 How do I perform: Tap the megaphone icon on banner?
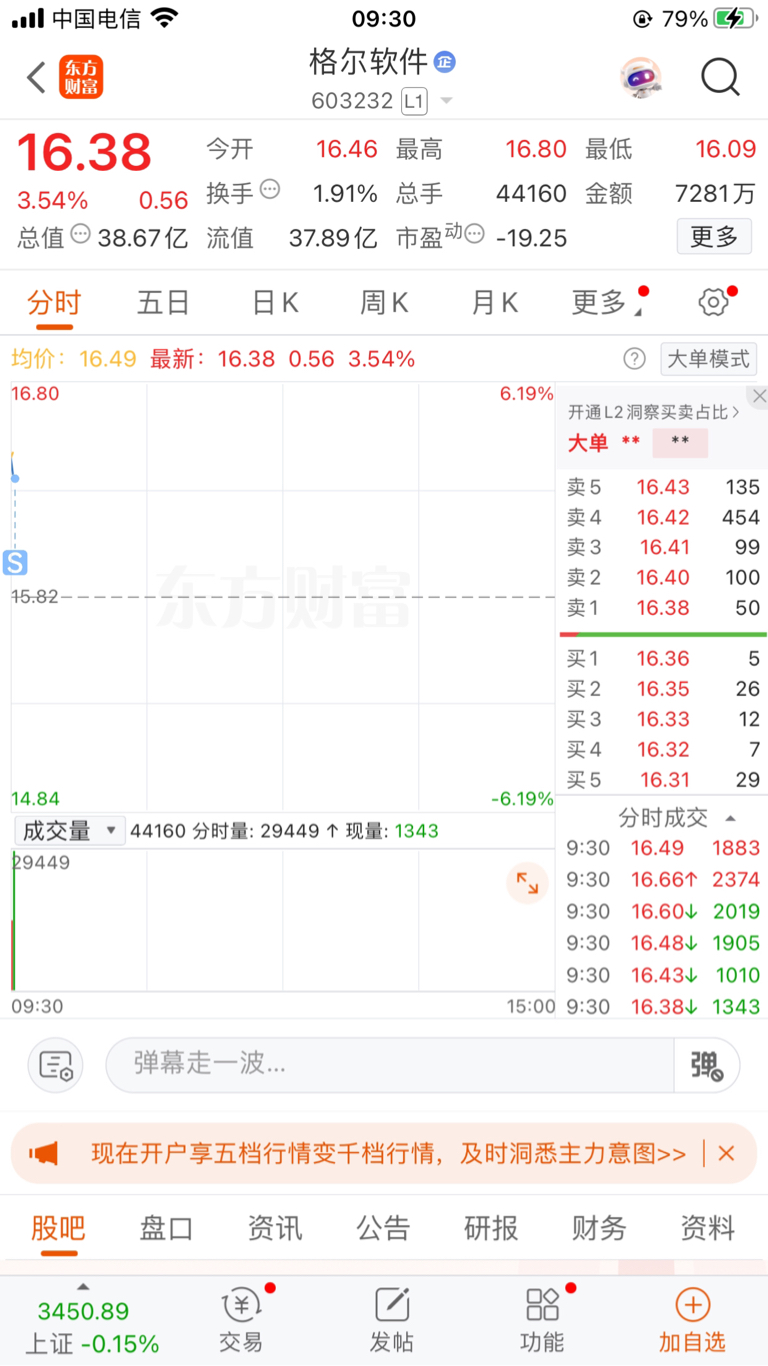point(44,1154)
